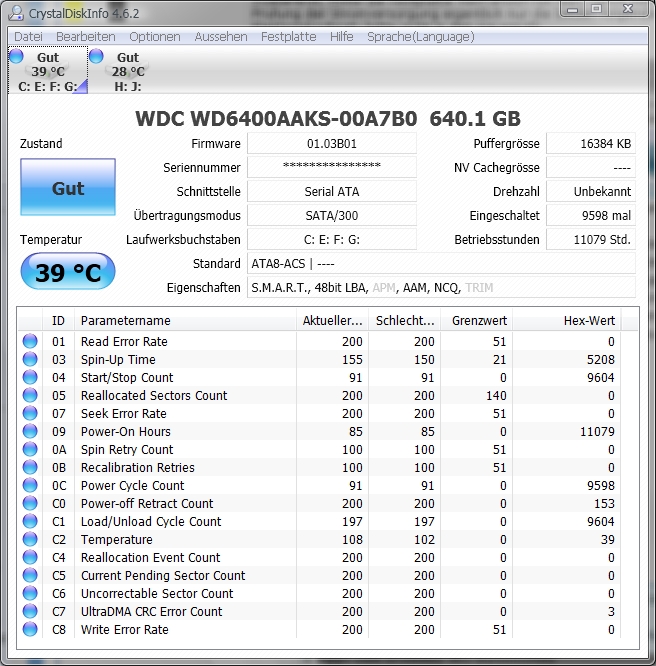Click the Drehzahl value Unbekannt
This screenshot has height=666, width=656.
tap(591, 192)
